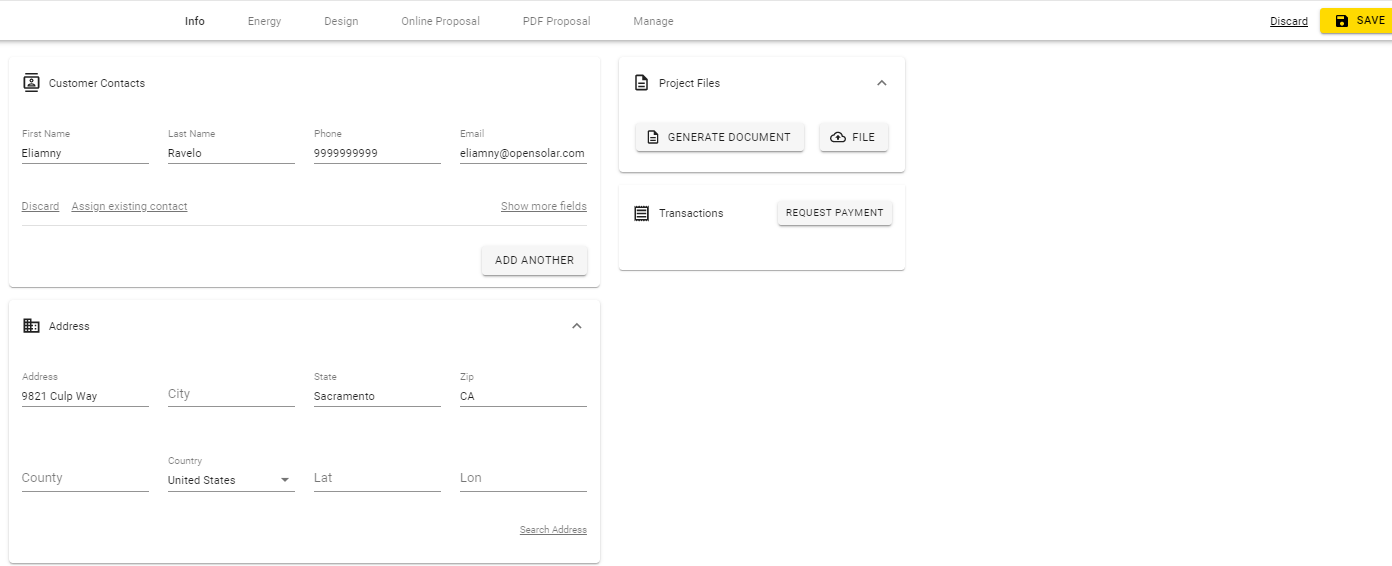Click the Customer Contacts card icon
Viewport: 1392px width, 566px height.
[x=31, y=83]
